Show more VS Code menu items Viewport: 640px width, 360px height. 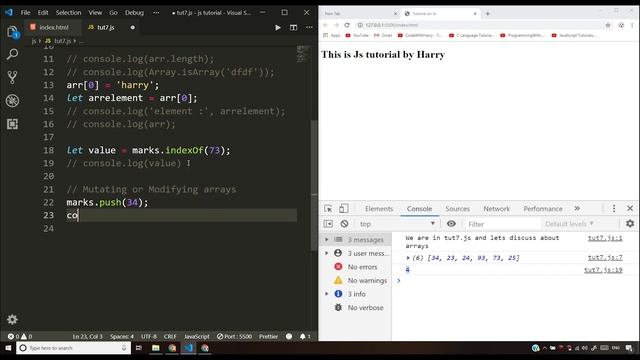click(x=156, y=13)
